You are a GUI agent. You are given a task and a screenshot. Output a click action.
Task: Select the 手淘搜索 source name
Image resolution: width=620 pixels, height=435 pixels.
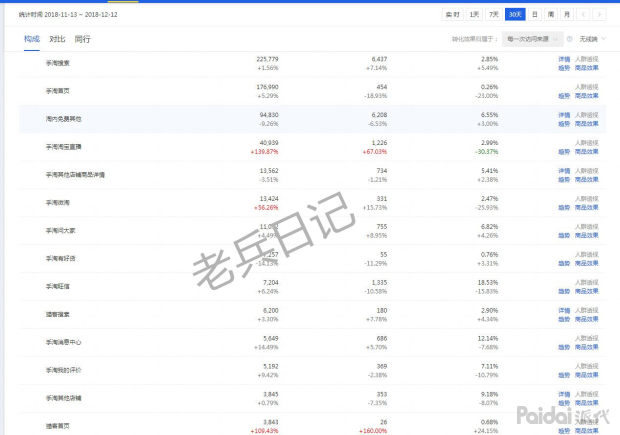[x=58, y=63]
